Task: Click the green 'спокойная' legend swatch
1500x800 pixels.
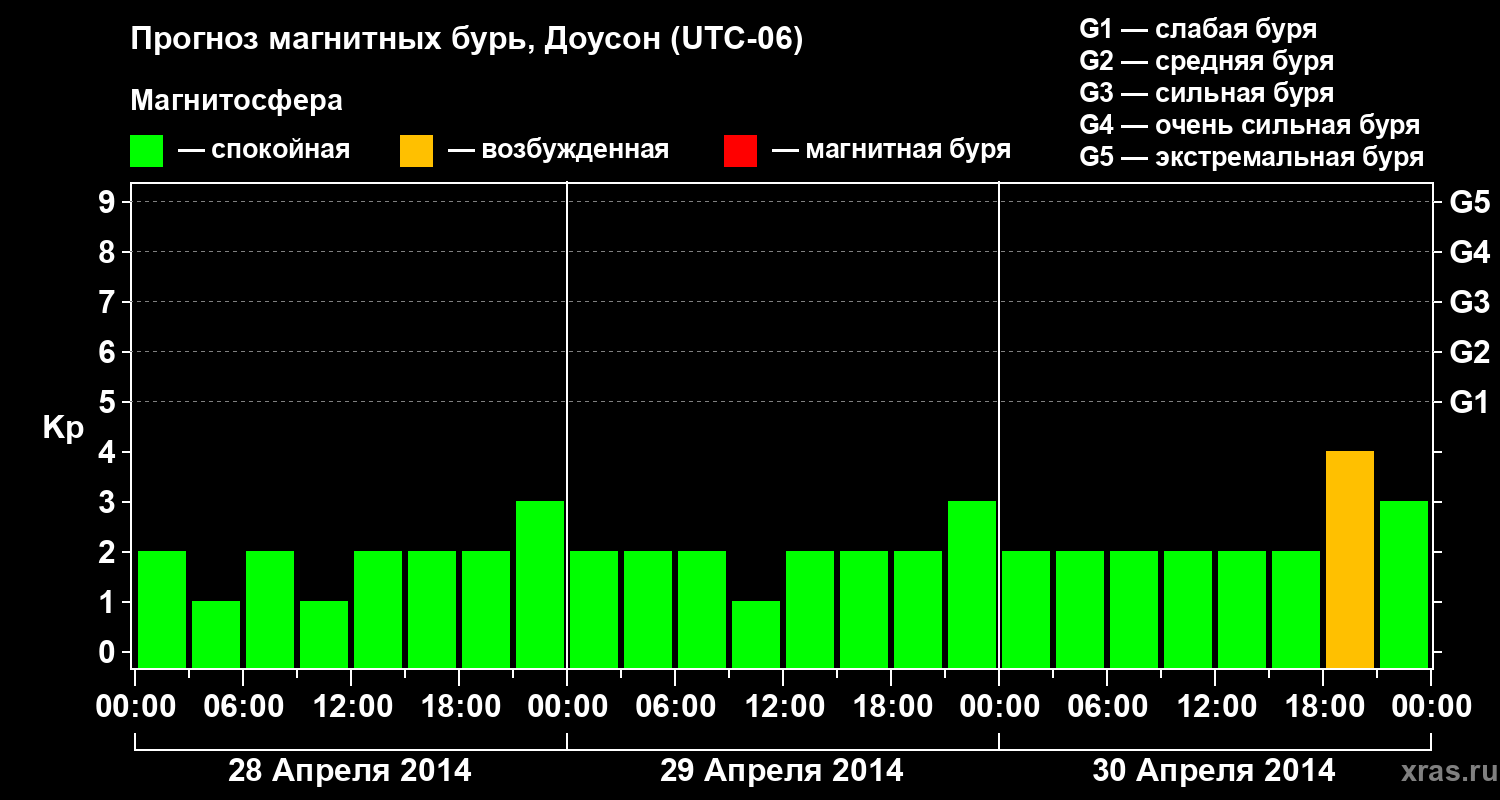Action: pyautogui.click(x=146, y=151)
